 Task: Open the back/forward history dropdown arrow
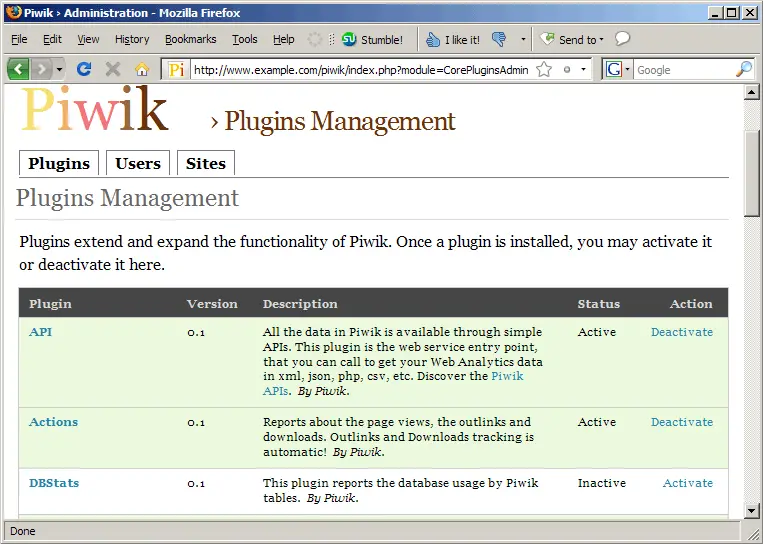(59, 70)
